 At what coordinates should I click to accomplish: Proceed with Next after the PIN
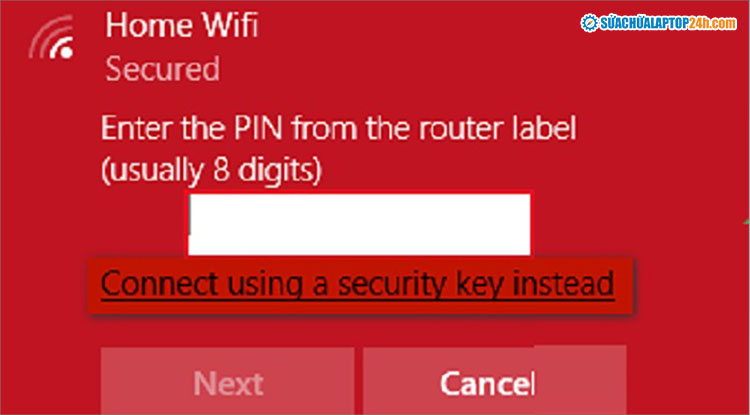coord(228,382)
